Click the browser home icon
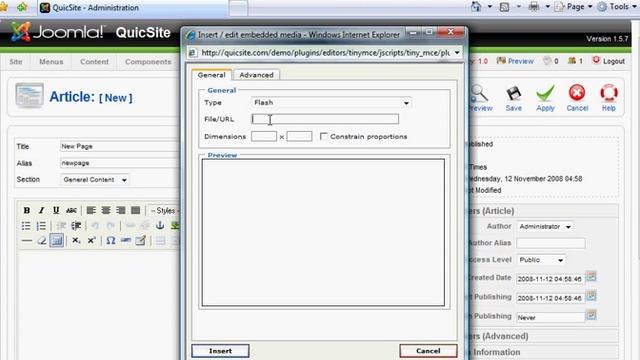Screen dimensions: 640x360 [476, 7]
